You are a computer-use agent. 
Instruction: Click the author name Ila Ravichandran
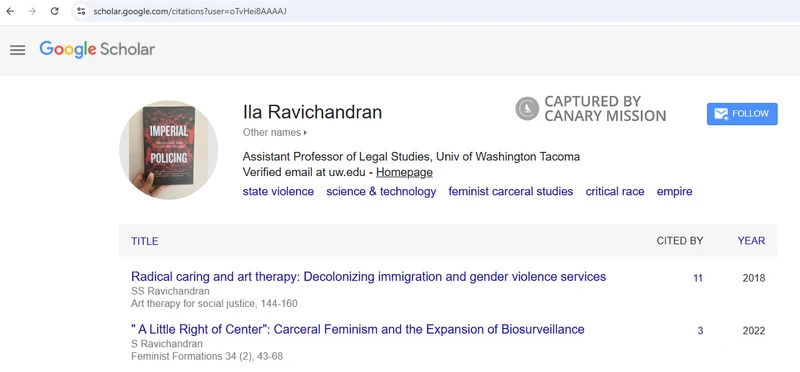coord(312,112)
